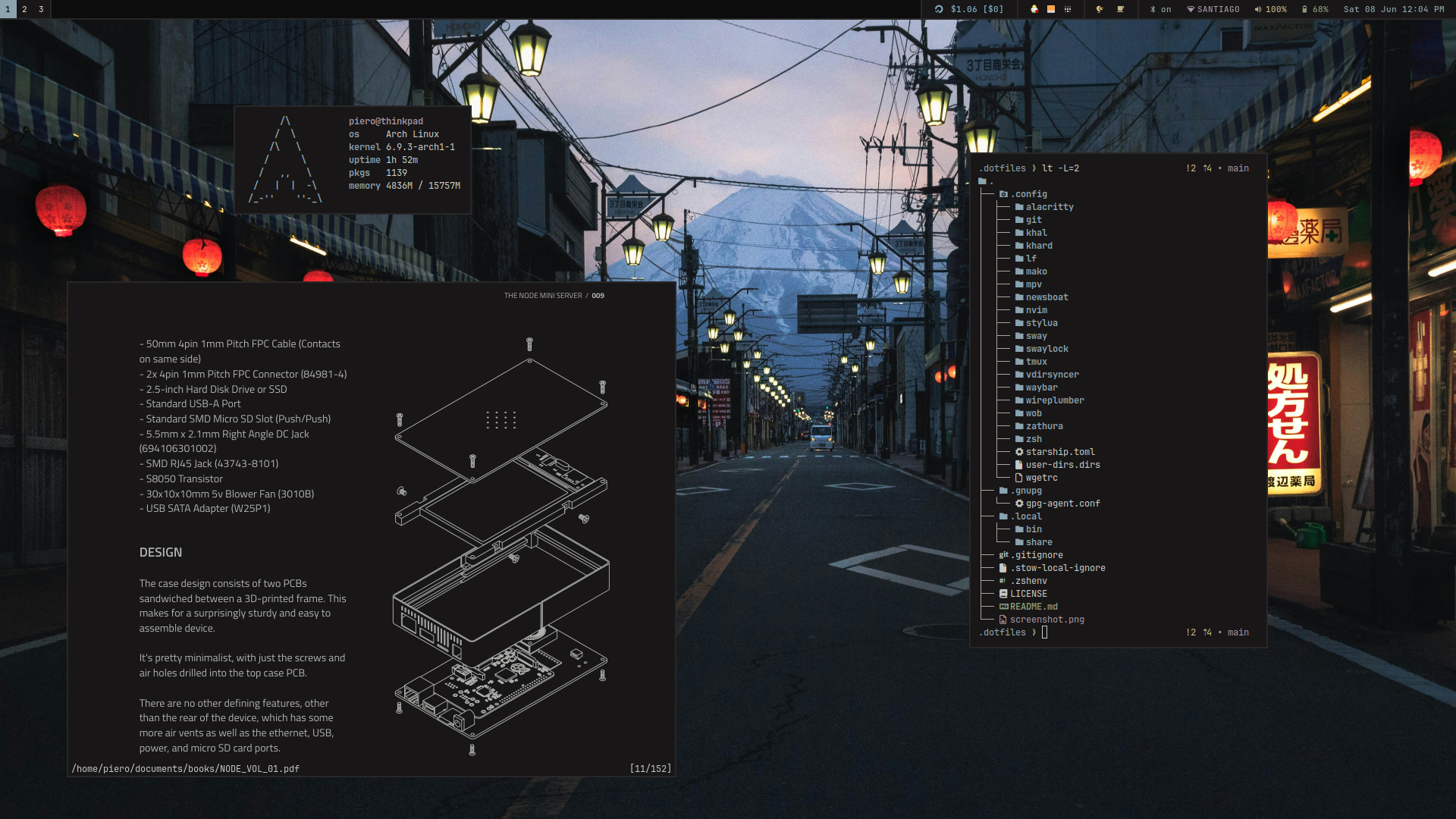Click the orange square bar icon
This screenshot has width=1456, height=819.
coord(1051,9)
